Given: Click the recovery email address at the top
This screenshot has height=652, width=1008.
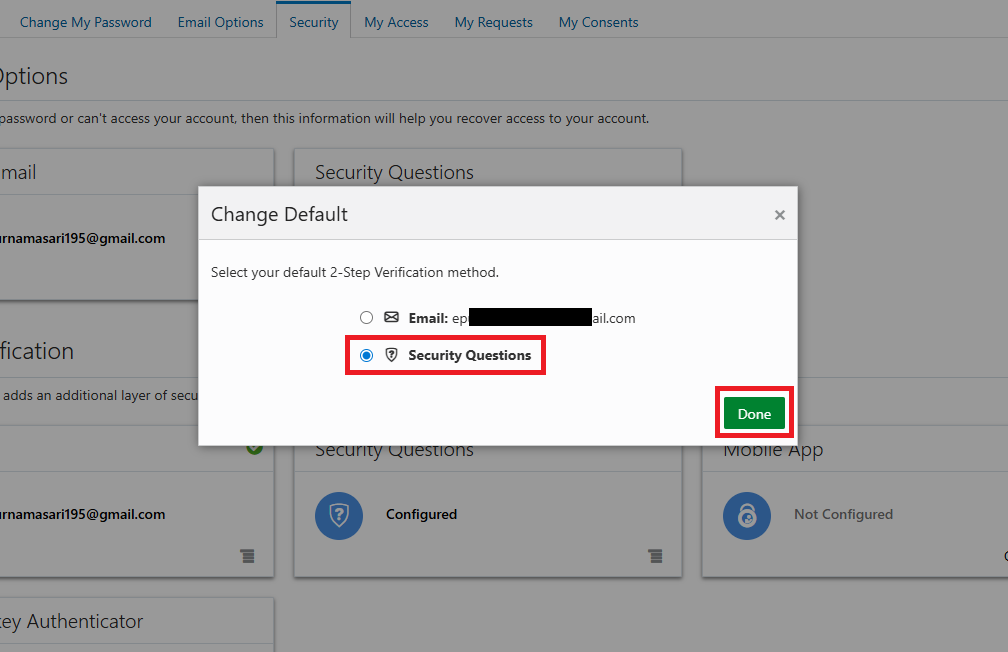Looking at the screenshot, I should 82,239.
